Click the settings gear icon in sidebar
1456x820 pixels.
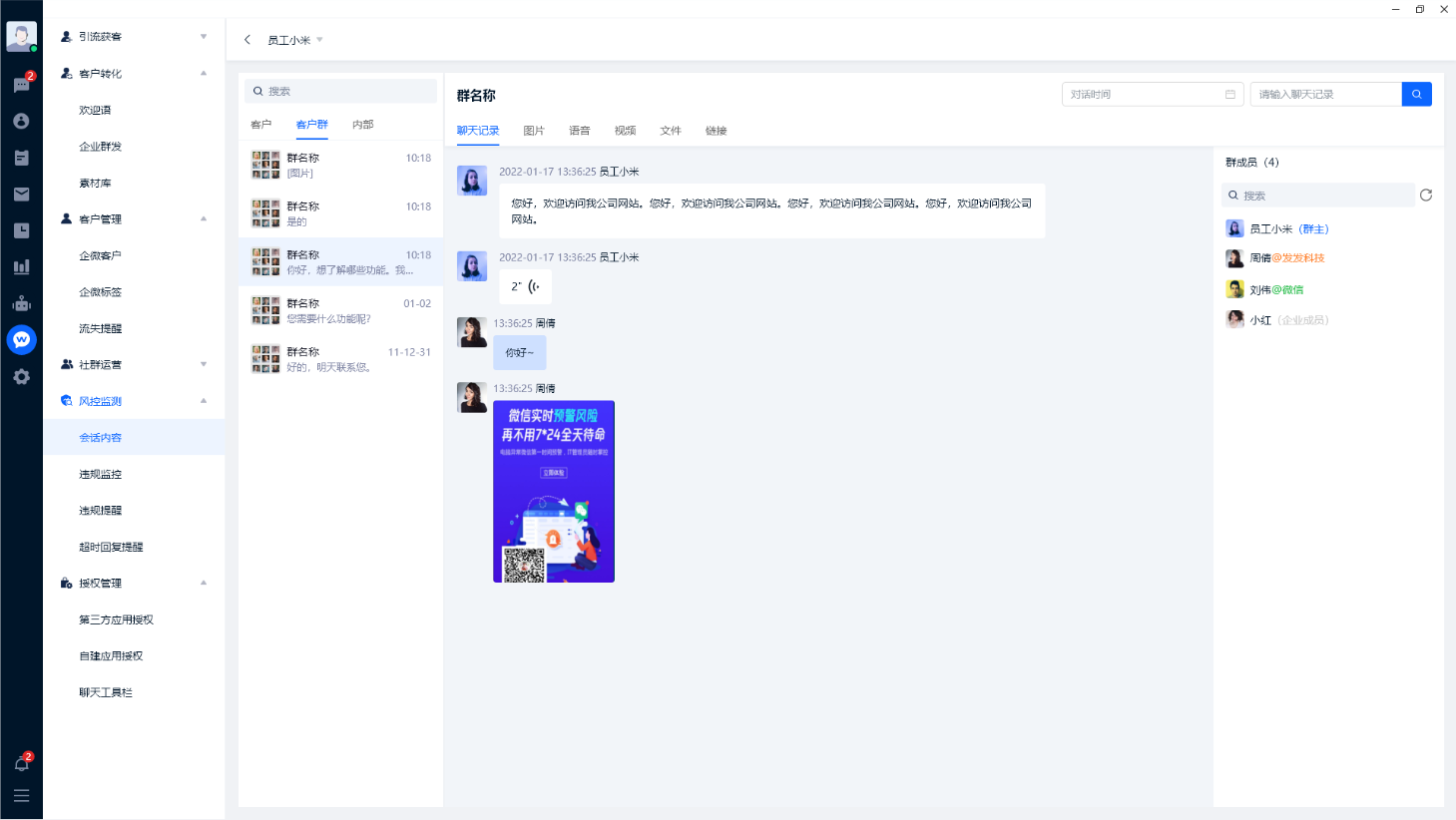(x=21, y=377)
